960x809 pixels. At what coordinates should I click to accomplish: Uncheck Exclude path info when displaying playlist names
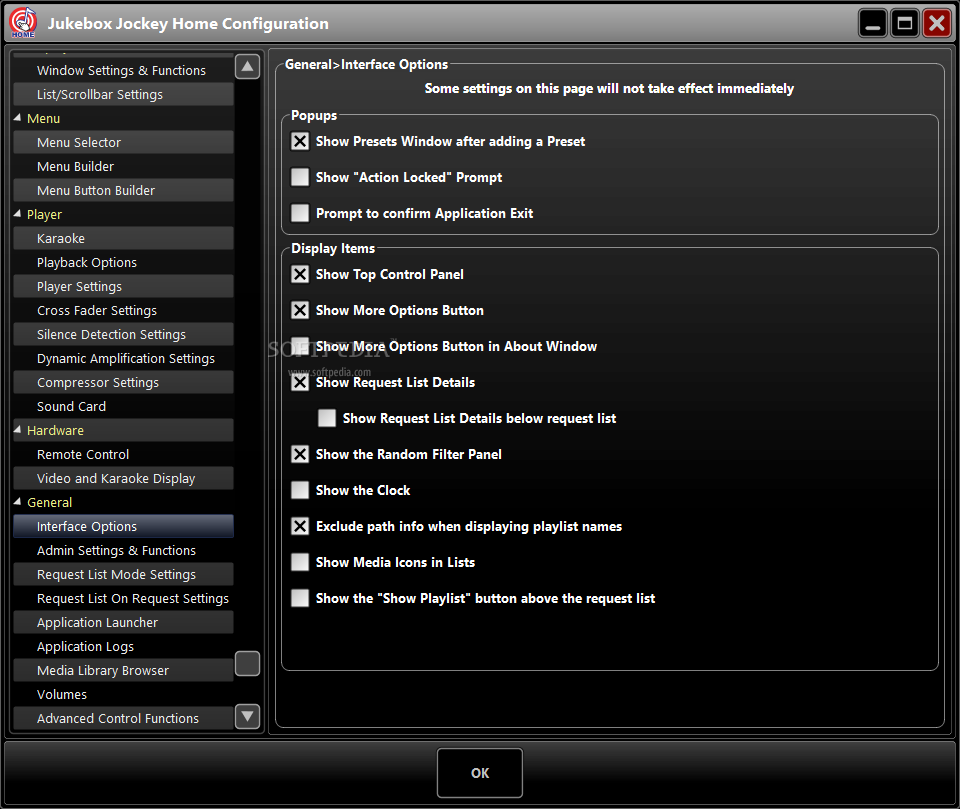point(300,526)
